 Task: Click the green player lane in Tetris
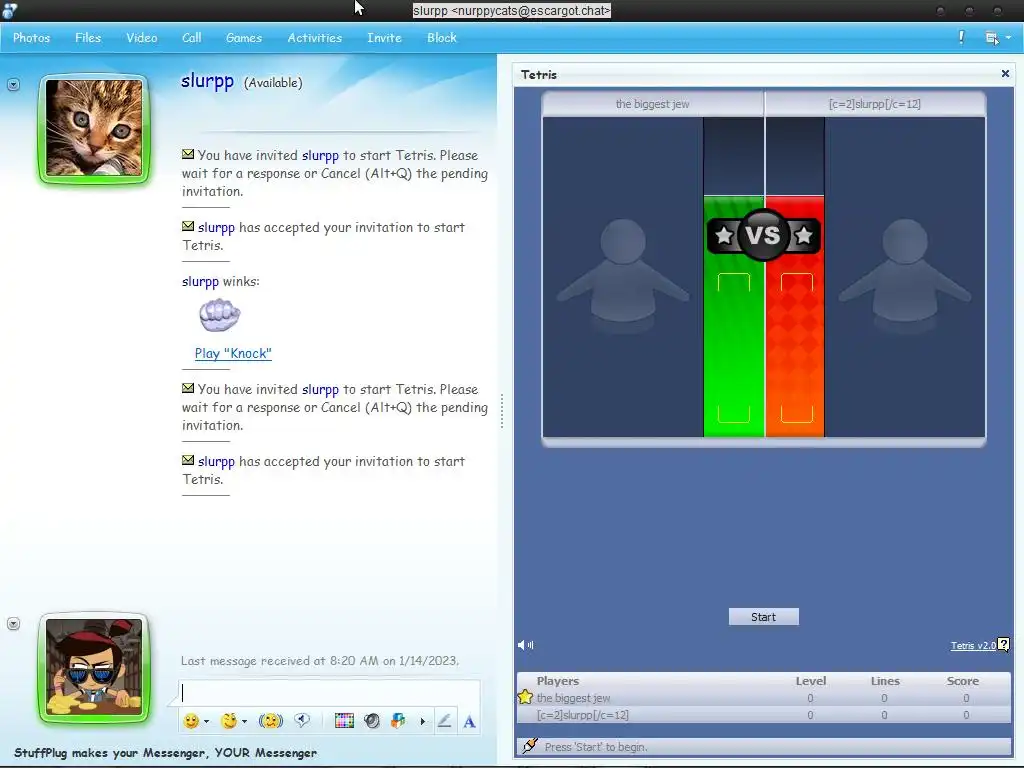point(733,316)
